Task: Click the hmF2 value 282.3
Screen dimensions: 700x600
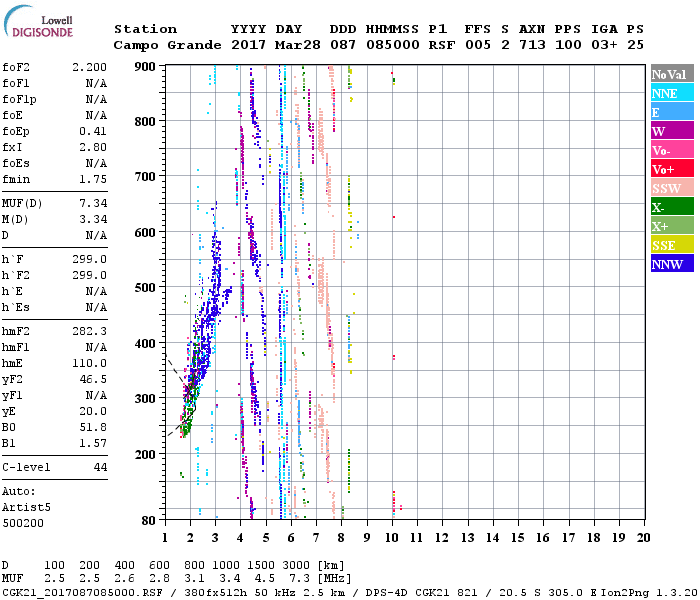Action: [89, 331]
